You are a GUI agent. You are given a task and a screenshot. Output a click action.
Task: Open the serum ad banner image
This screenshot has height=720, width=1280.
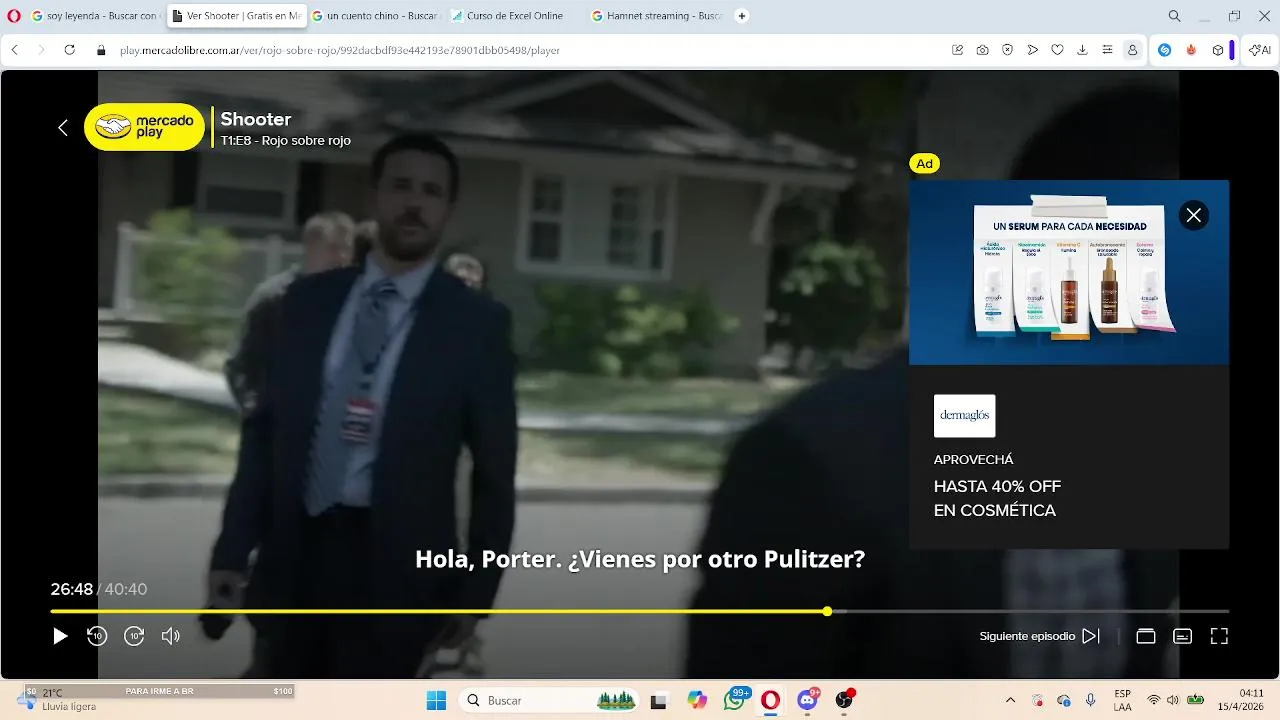click(1069, 272)
